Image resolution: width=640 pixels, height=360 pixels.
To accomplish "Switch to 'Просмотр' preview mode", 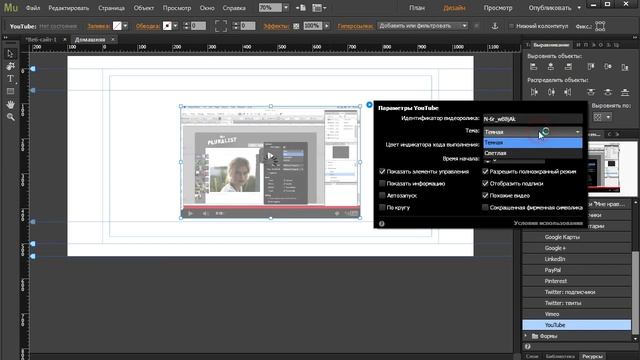I will coord(498,8).
